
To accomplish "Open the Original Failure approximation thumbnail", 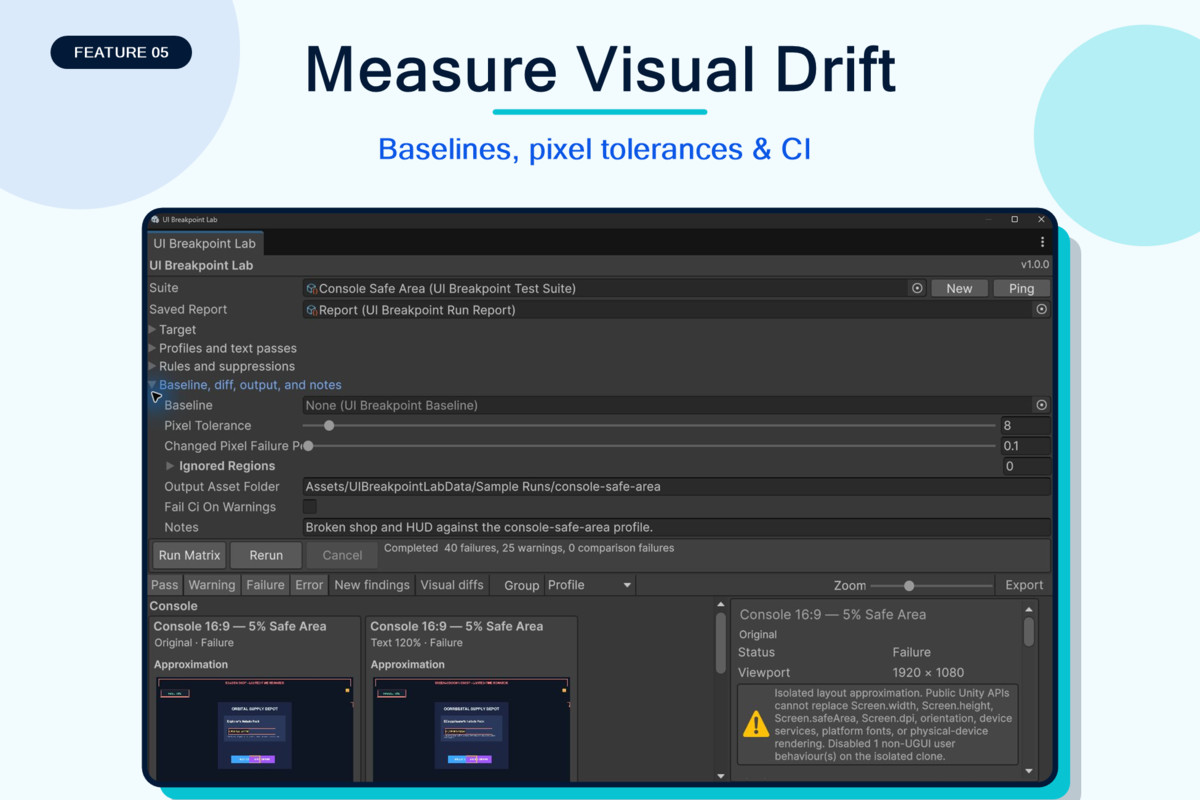I will tap(253, 728).
